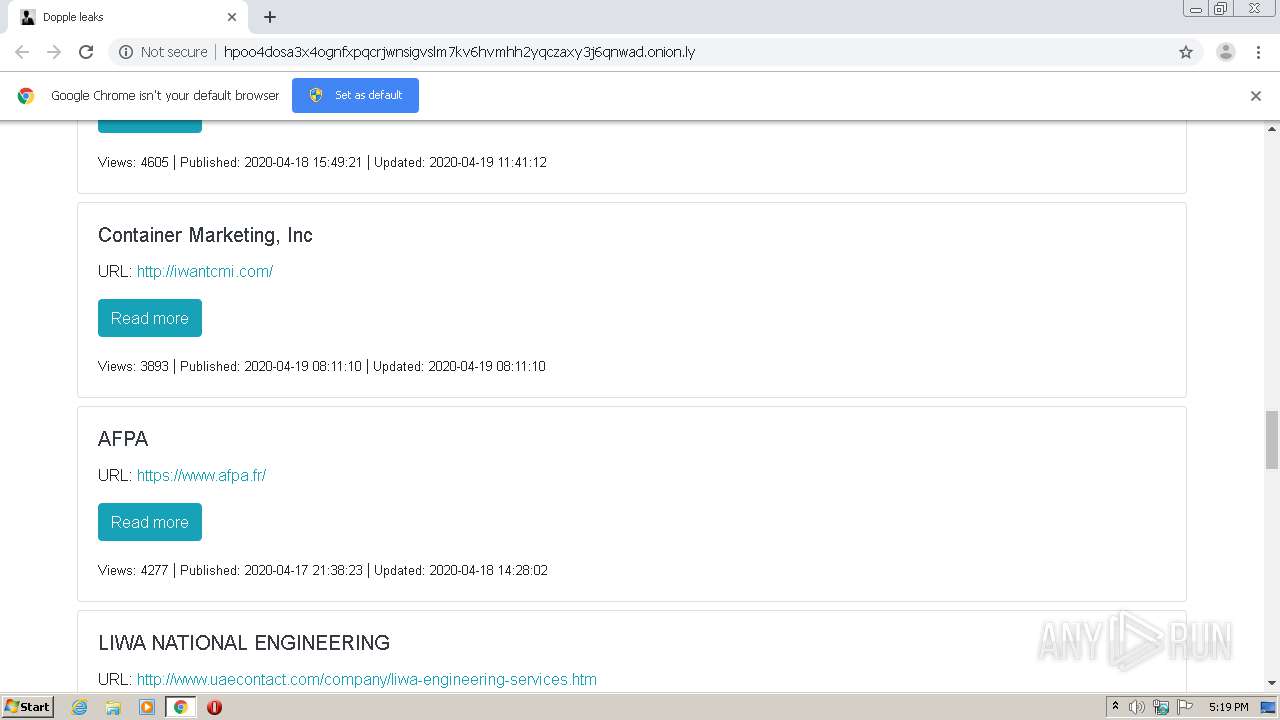1280x720 pixels.
Task: Reload the page with refresh icon
Action: (x=86, y=52)
